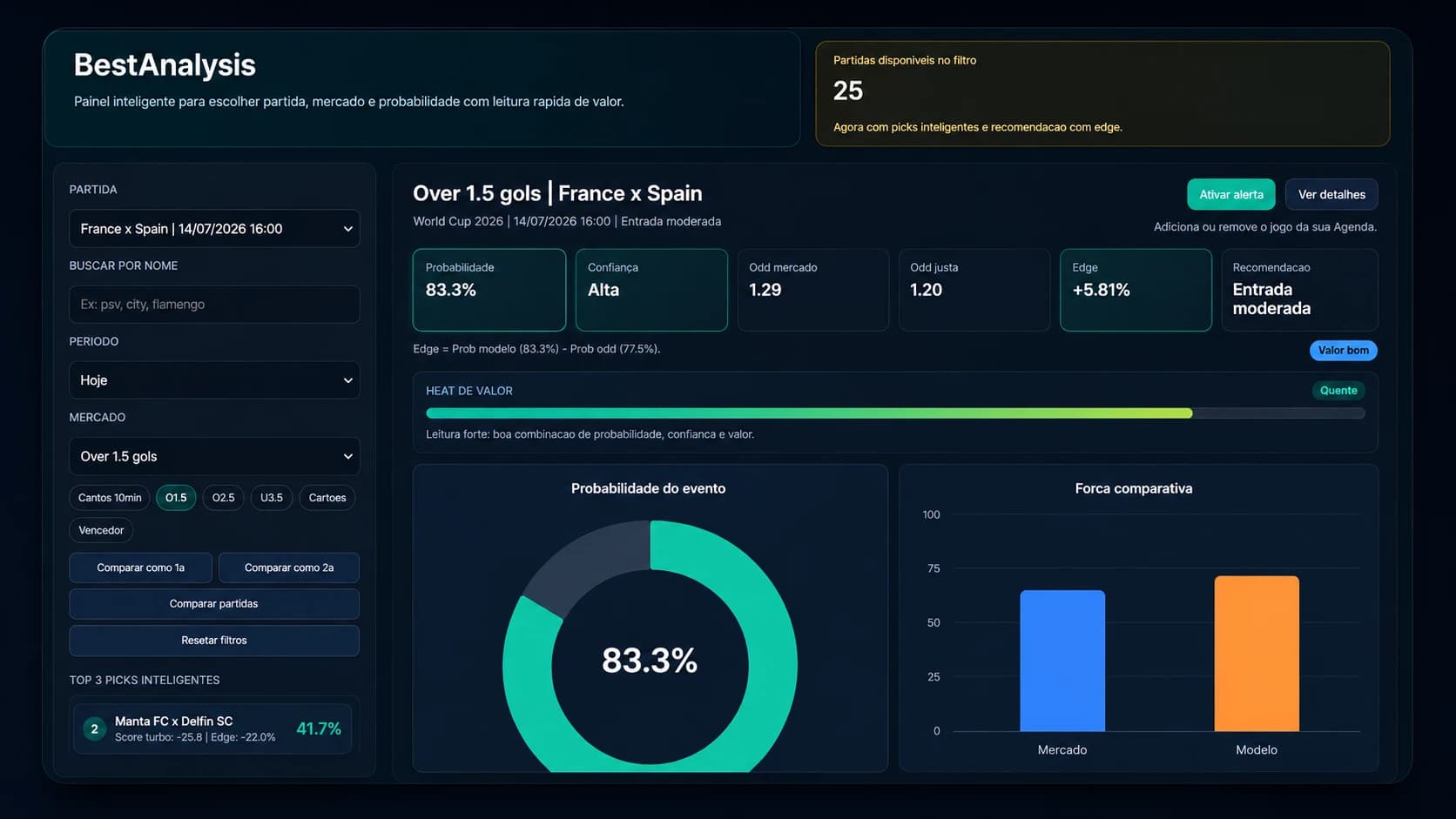This screenshot has width=1456, height=819.
Task: Click Comparar como 1a button
Action: (140, 567)
